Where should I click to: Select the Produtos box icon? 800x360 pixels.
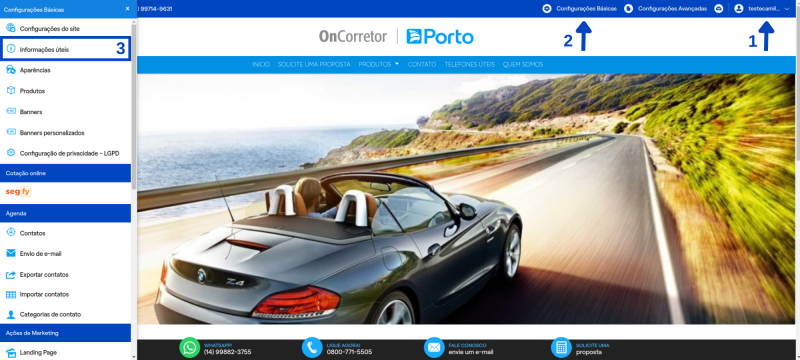tap(11, 91)
